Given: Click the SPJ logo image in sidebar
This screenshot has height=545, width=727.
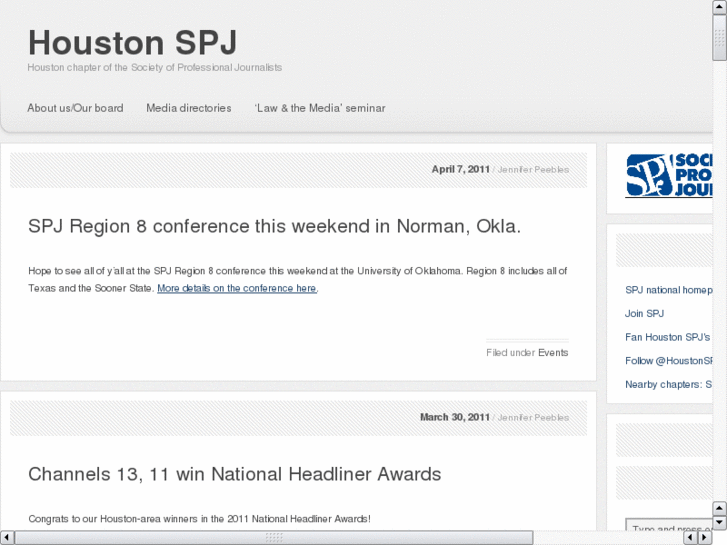Looking at the screenshot, I should pyautogui.click(x=669, y=176).
